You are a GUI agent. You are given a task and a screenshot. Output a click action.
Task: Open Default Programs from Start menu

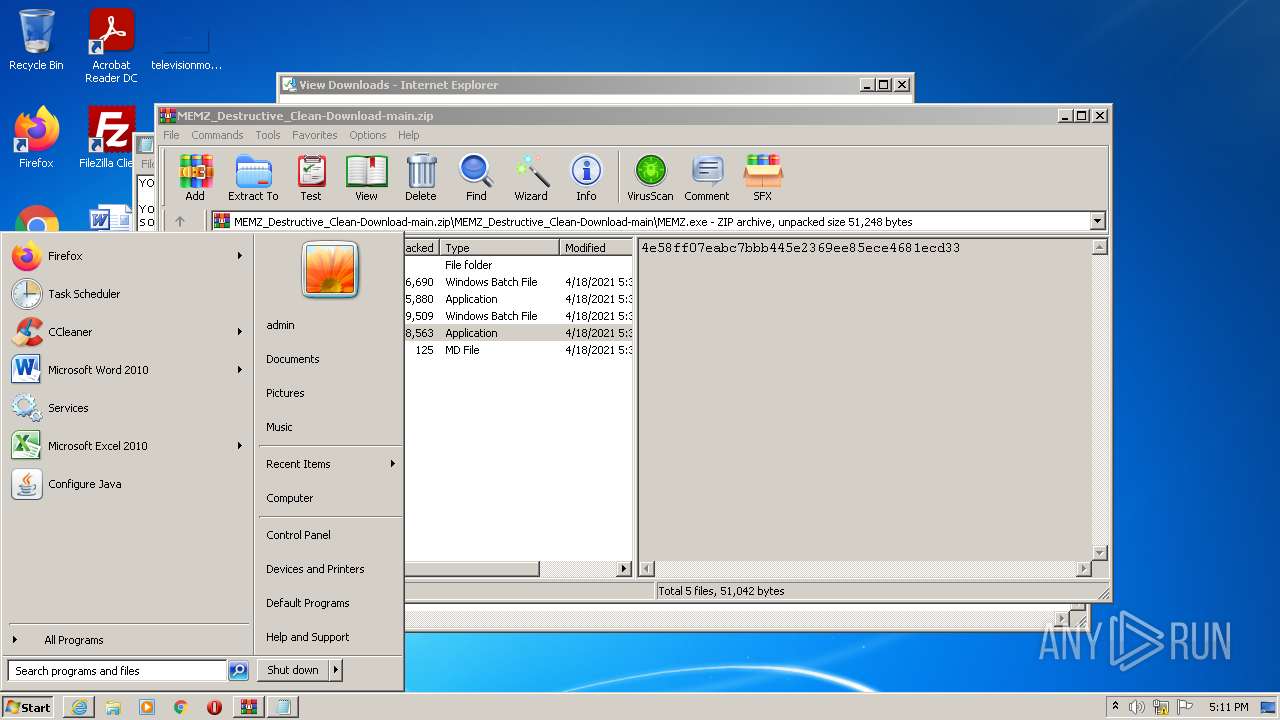308,603
